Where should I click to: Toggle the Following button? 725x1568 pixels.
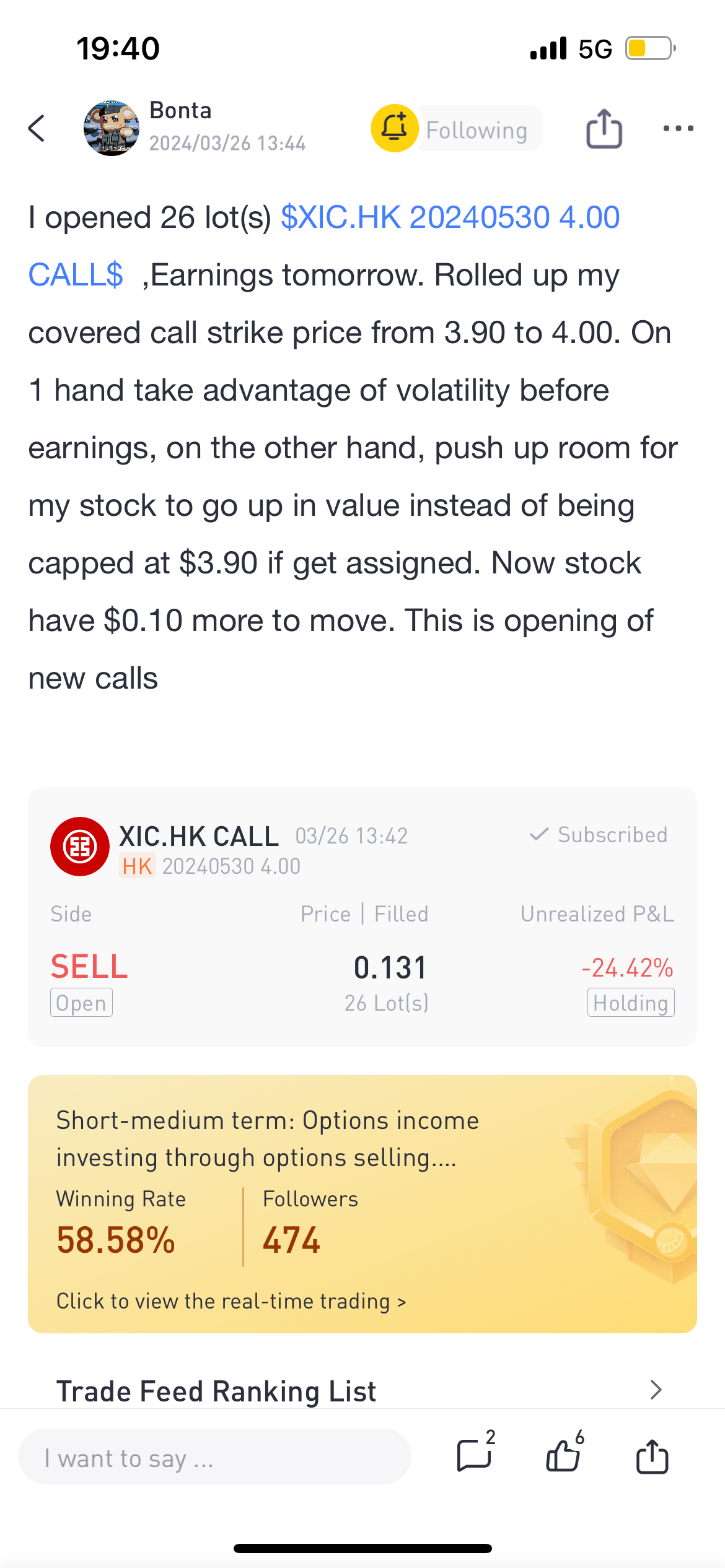[x=477, y=129]
